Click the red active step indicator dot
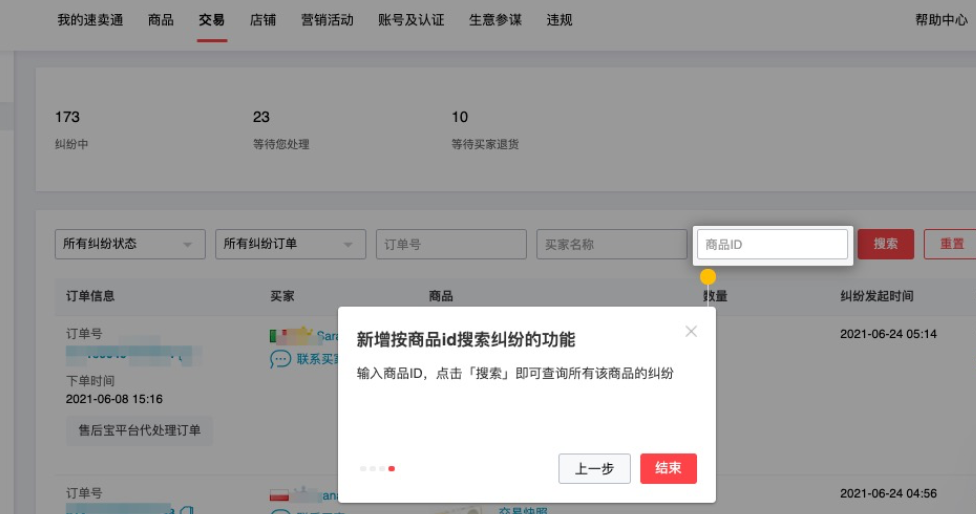Image resolution: width=976 pixels, height=514 pixels. coord(392,469)
